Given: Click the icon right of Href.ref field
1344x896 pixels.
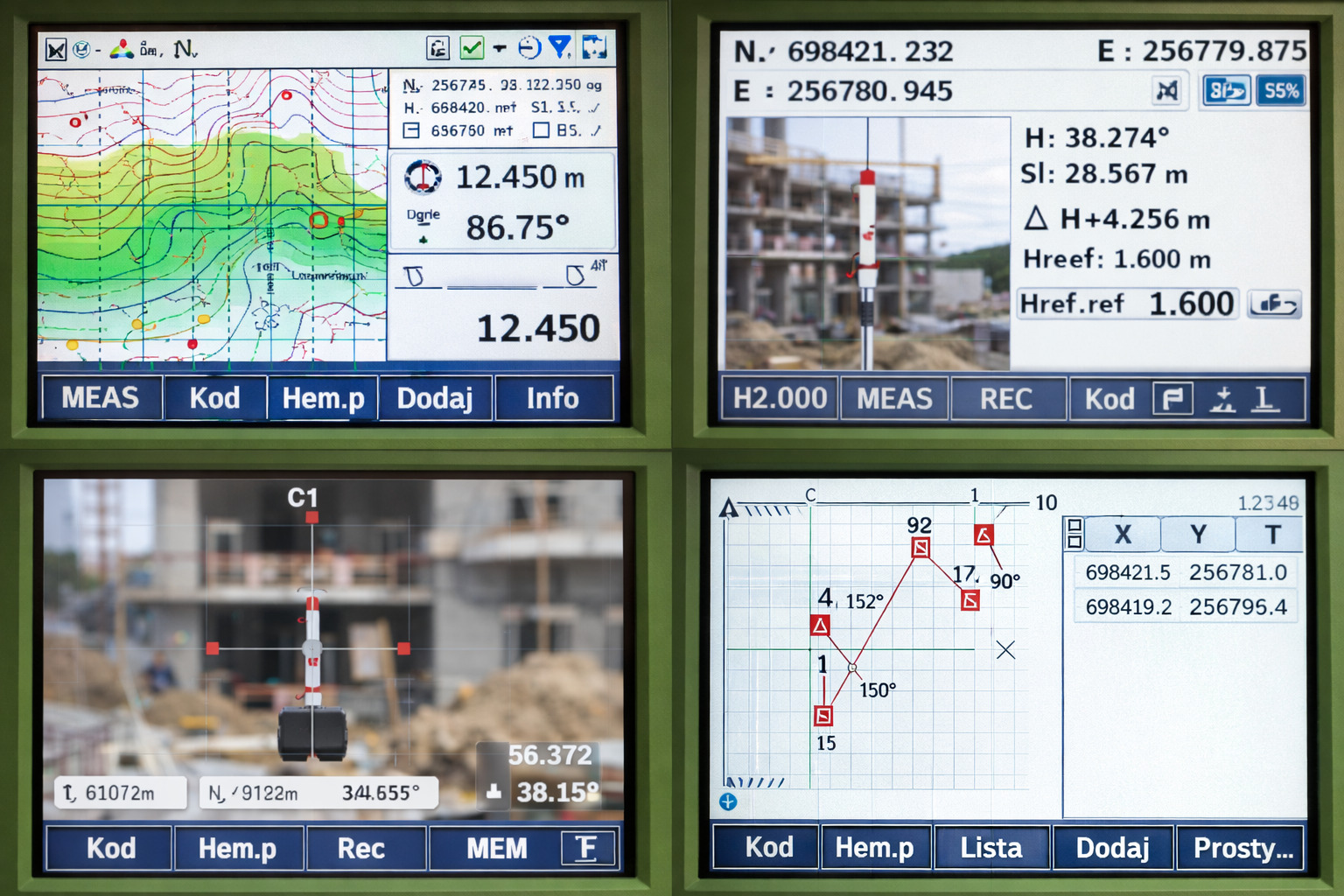Looking at the screenshot, I should [x=1275, y=304].
